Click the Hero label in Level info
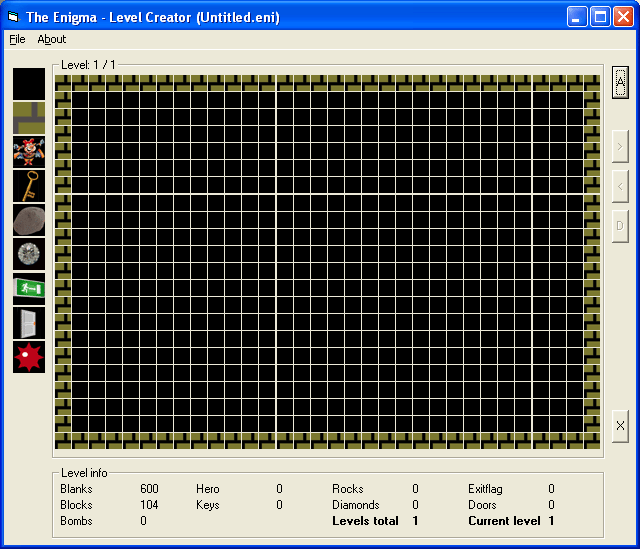The height and width of the screenshot is (549, 640). [x=207, y=489]
